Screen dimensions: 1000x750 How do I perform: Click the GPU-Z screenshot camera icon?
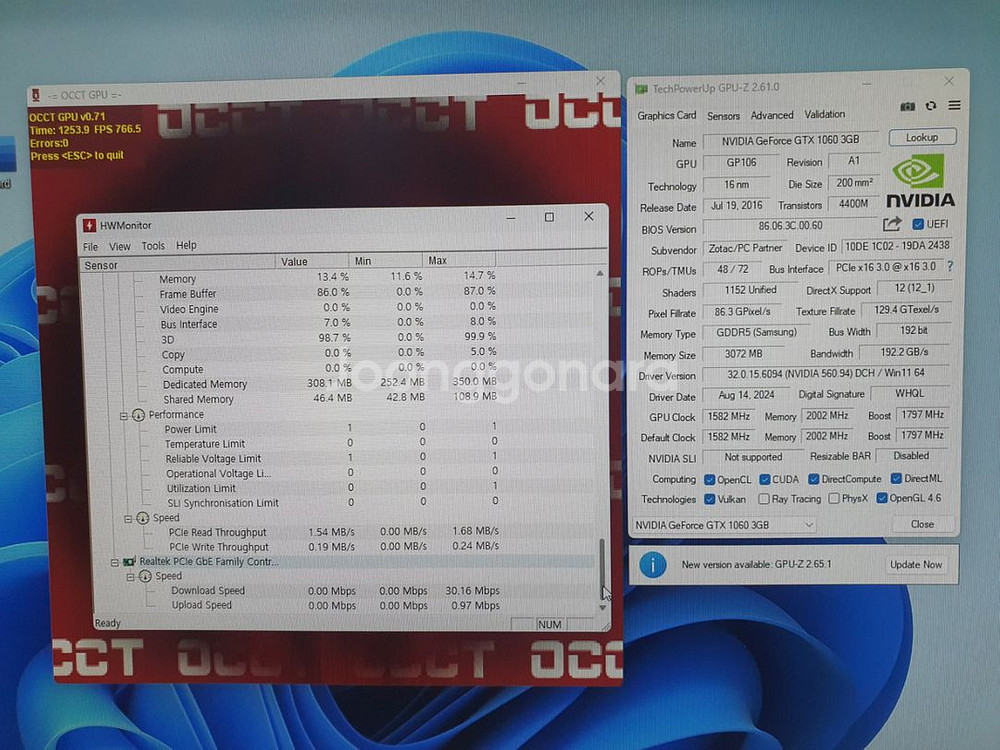(x=907, y=107)
